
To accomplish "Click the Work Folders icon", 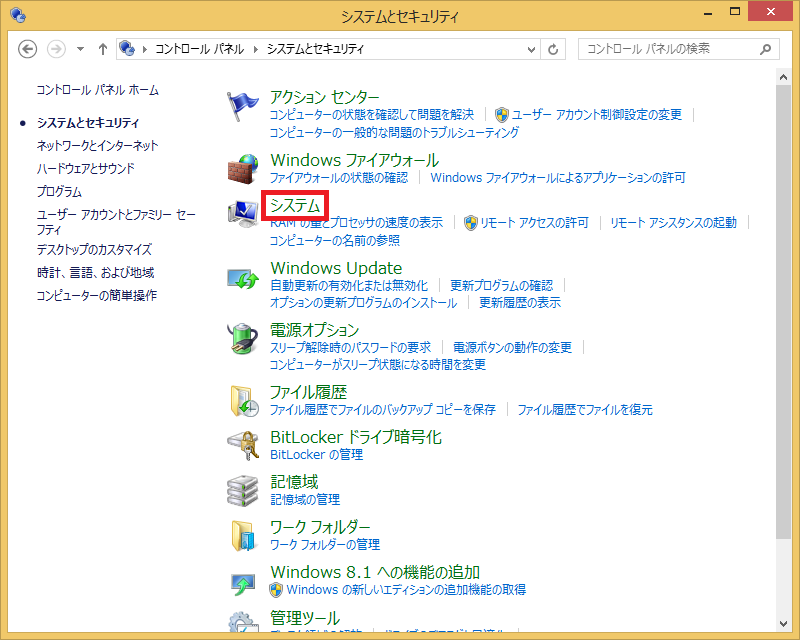I will coord(243,536).
